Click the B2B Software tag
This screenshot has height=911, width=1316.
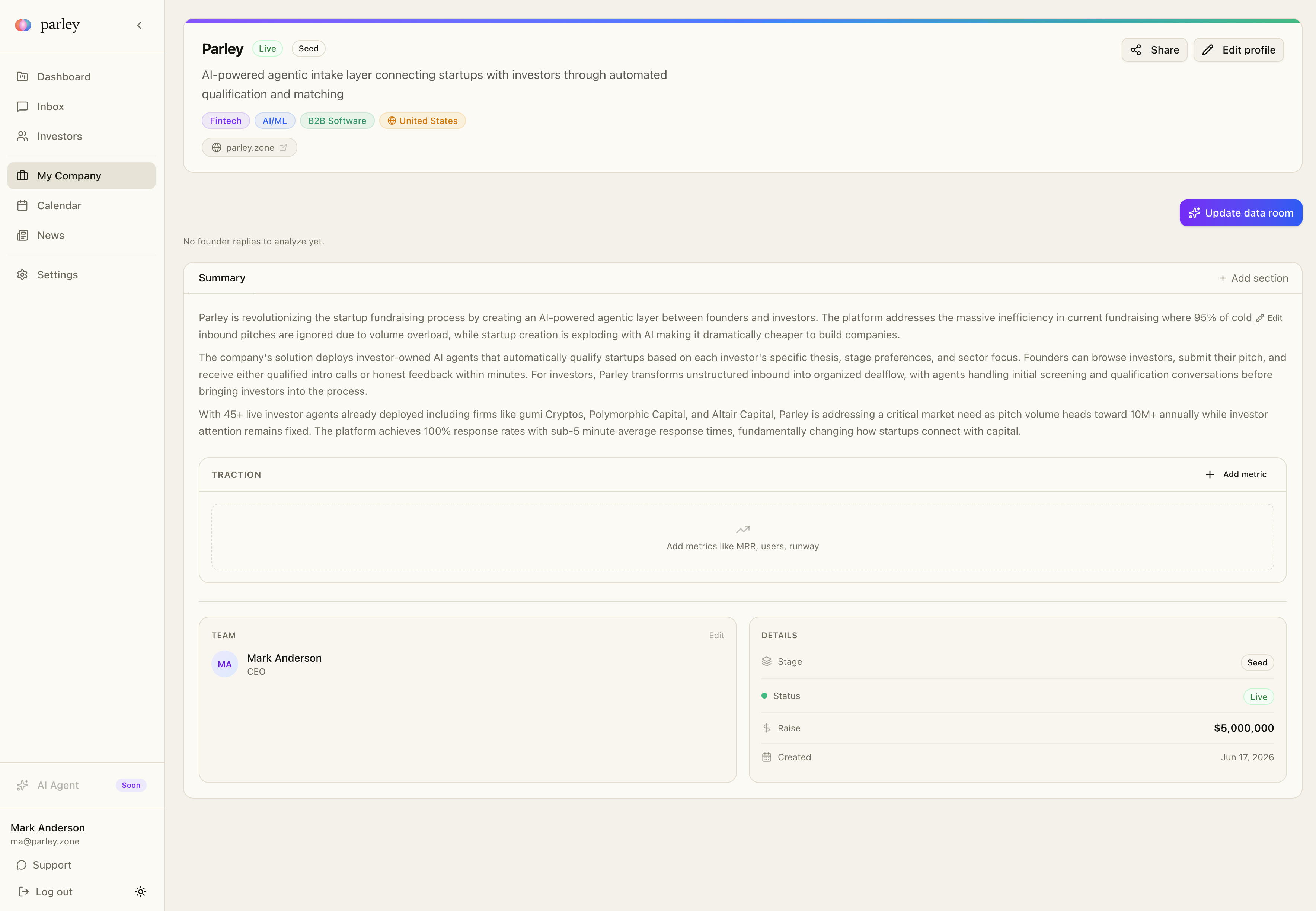pyautogui.click(x=337, y=121)
